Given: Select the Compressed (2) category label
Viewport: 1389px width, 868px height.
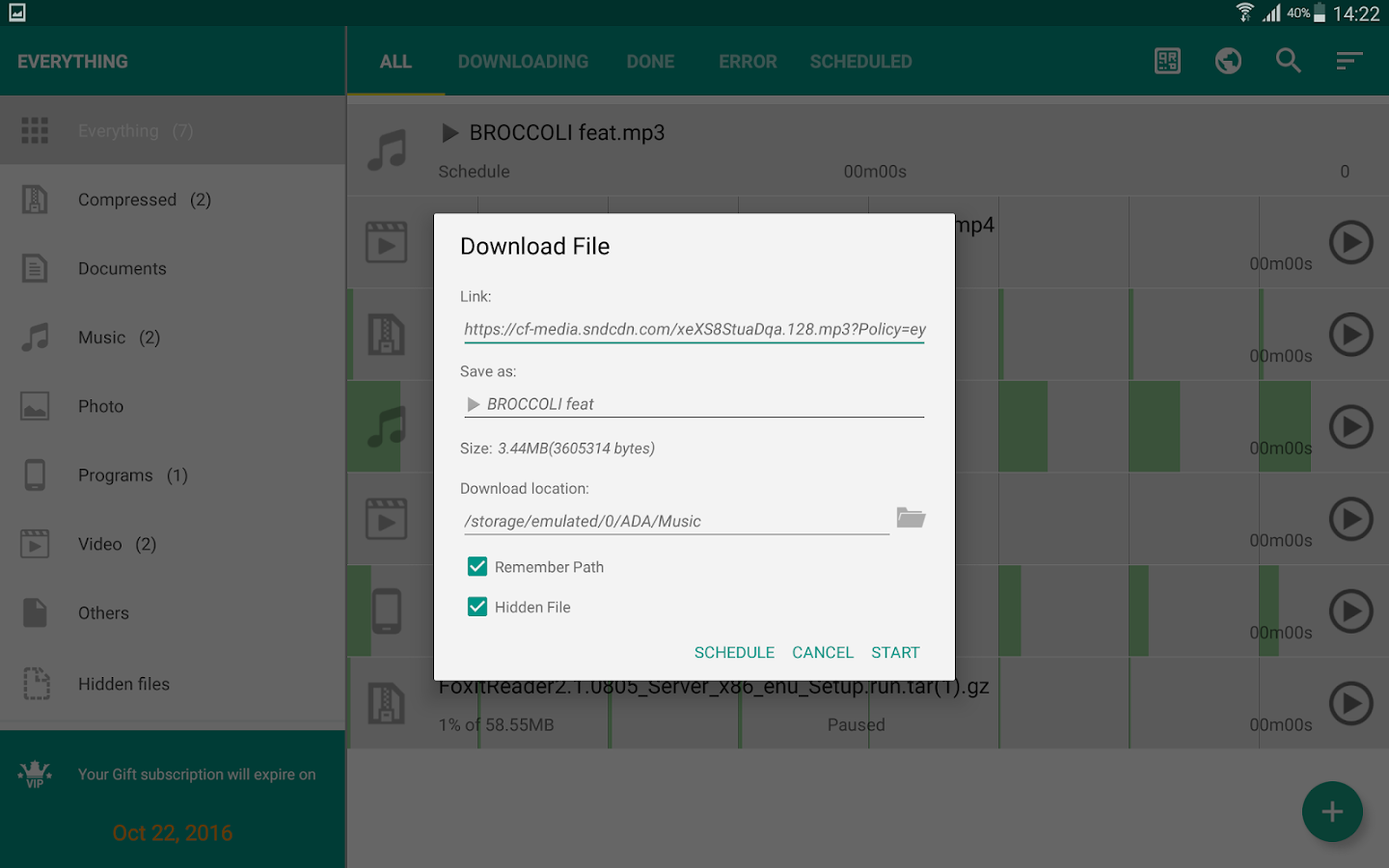Looking at the screenshot, I should tap(145, 200).
